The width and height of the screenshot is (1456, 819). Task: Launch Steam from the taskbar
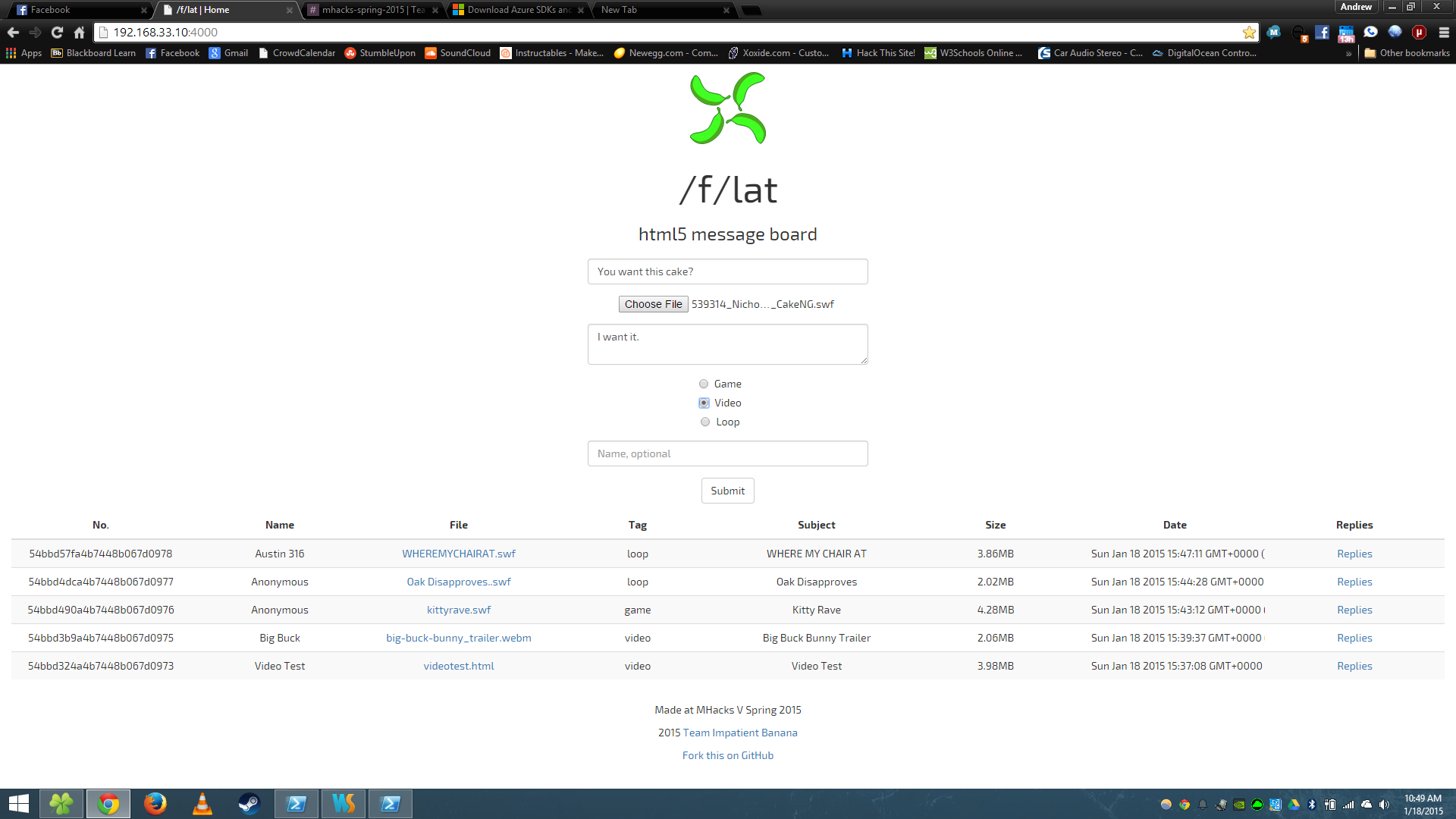[x=249, y=803]
